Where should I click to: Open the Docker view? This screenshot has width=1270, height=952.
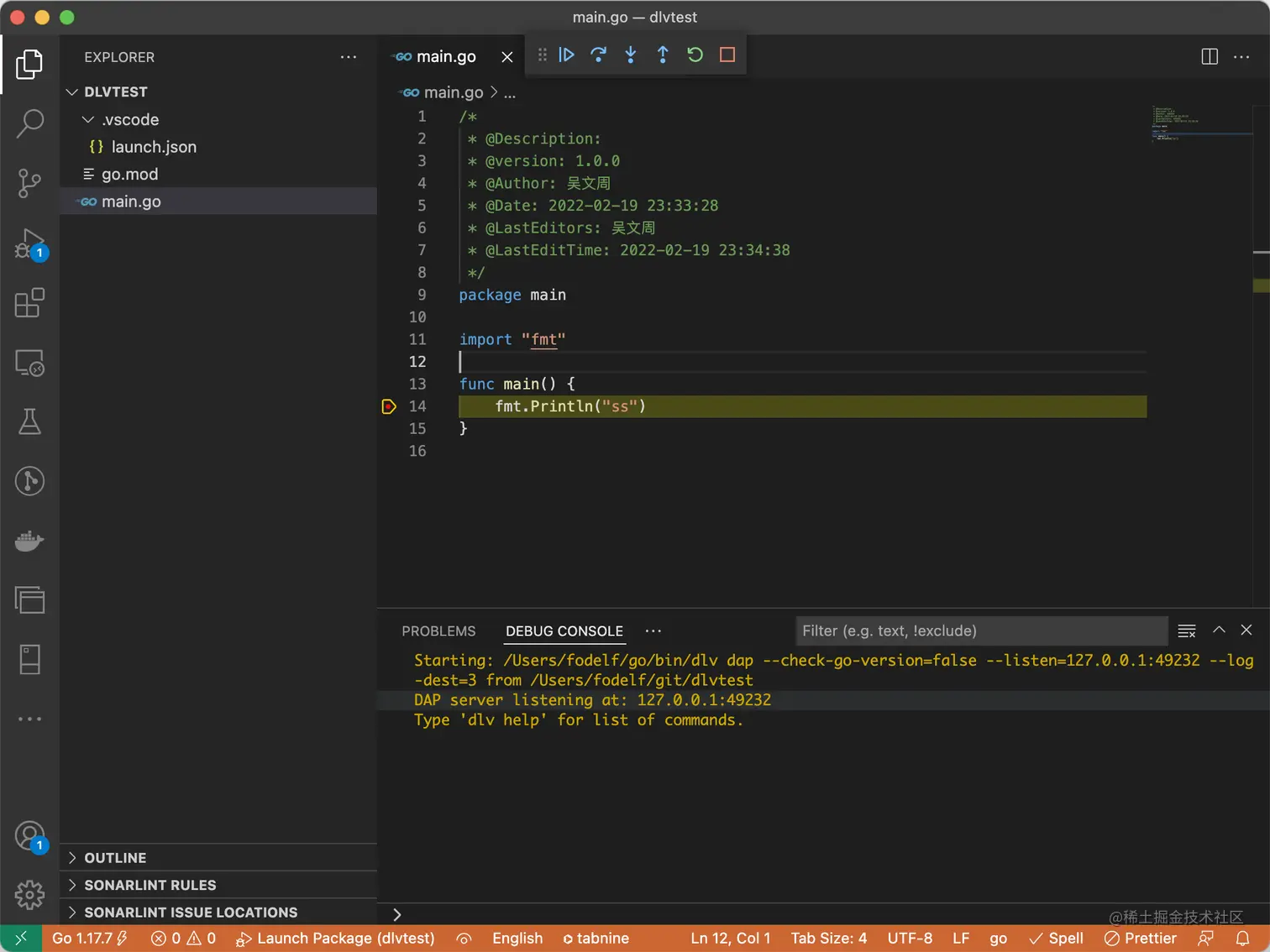click(x=29, y=541)
